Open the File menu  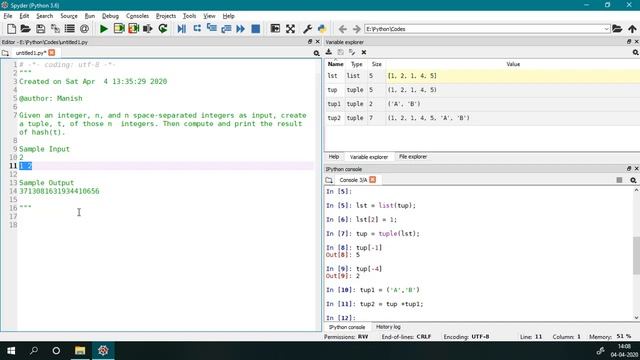[8, 16]
